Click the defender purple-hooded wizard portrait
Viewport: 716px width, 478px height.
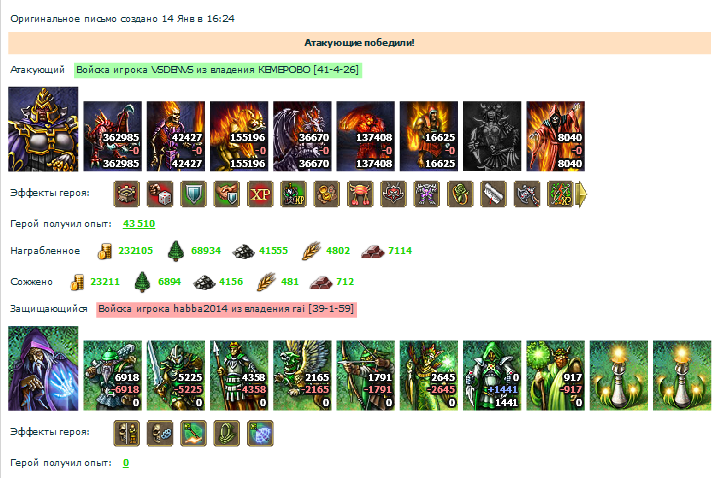pos(43,368)
